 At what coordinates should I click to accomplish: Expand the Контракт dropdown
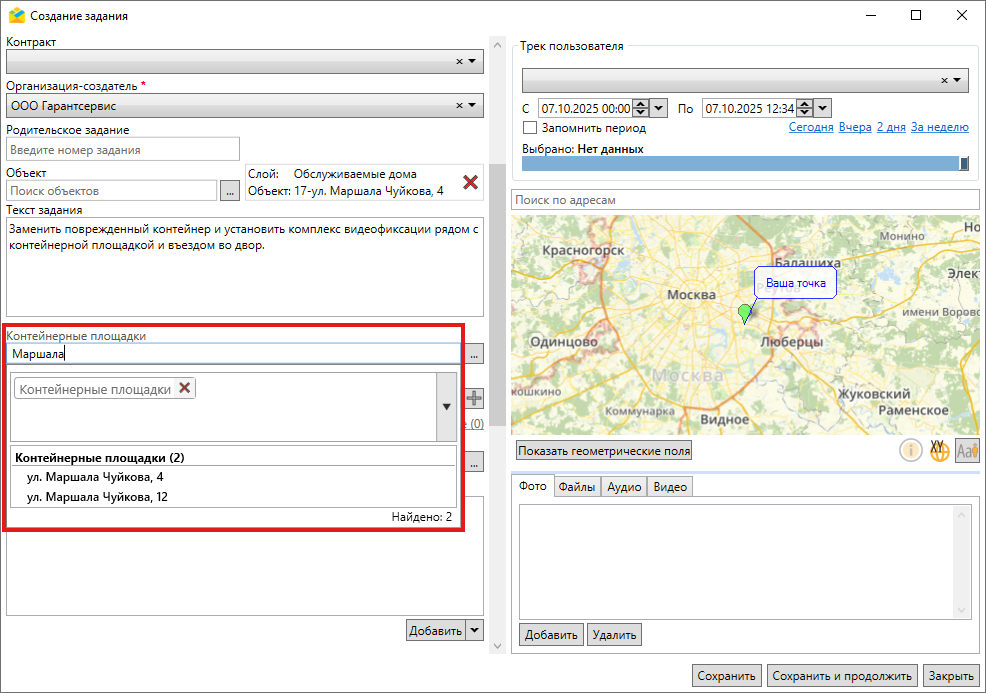472,61
